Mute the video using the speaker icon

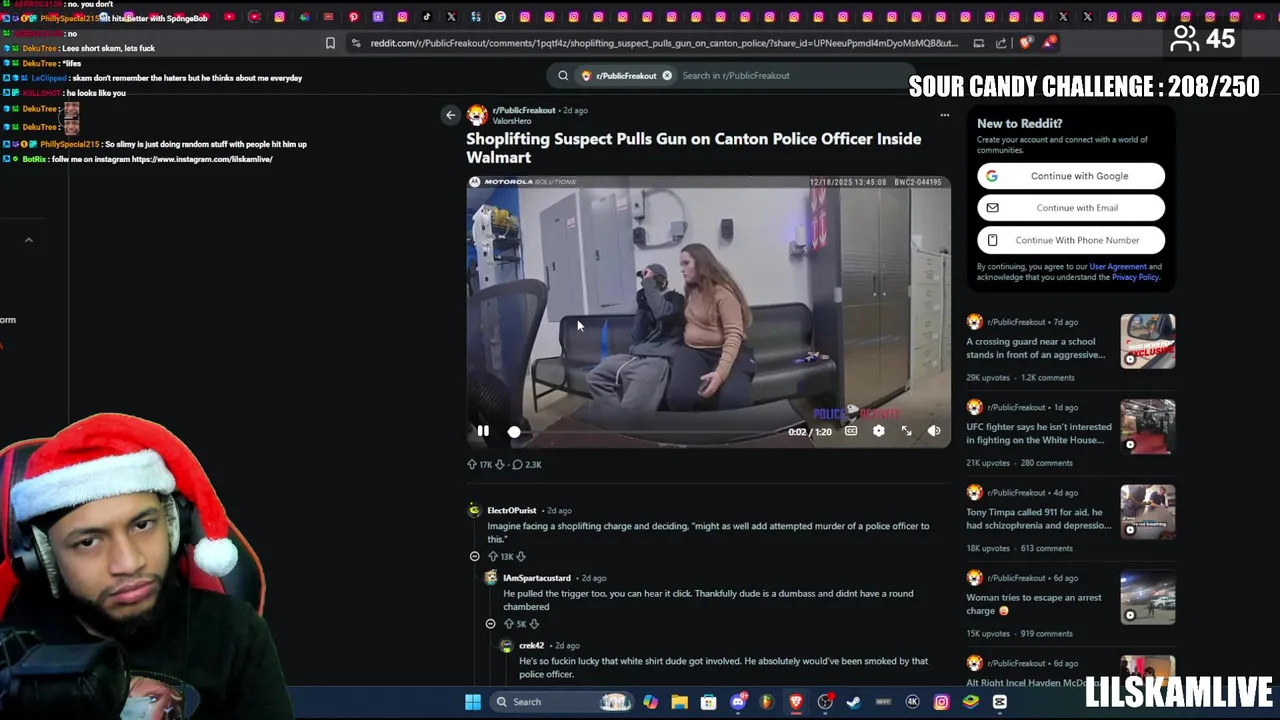click(934, 431)
